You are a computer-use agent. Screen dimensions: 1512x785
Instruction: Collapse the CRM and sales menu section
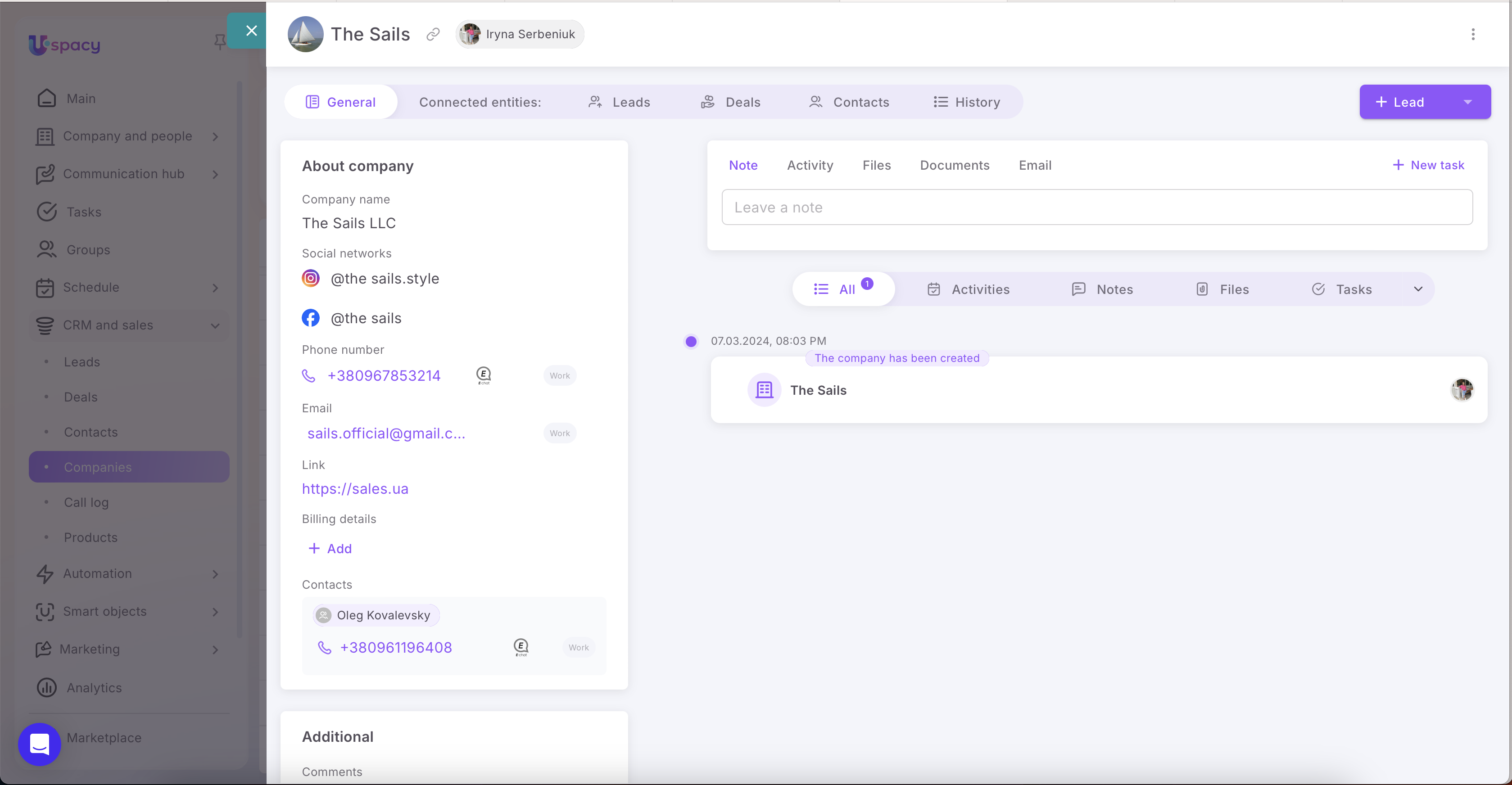pos(215,325)
